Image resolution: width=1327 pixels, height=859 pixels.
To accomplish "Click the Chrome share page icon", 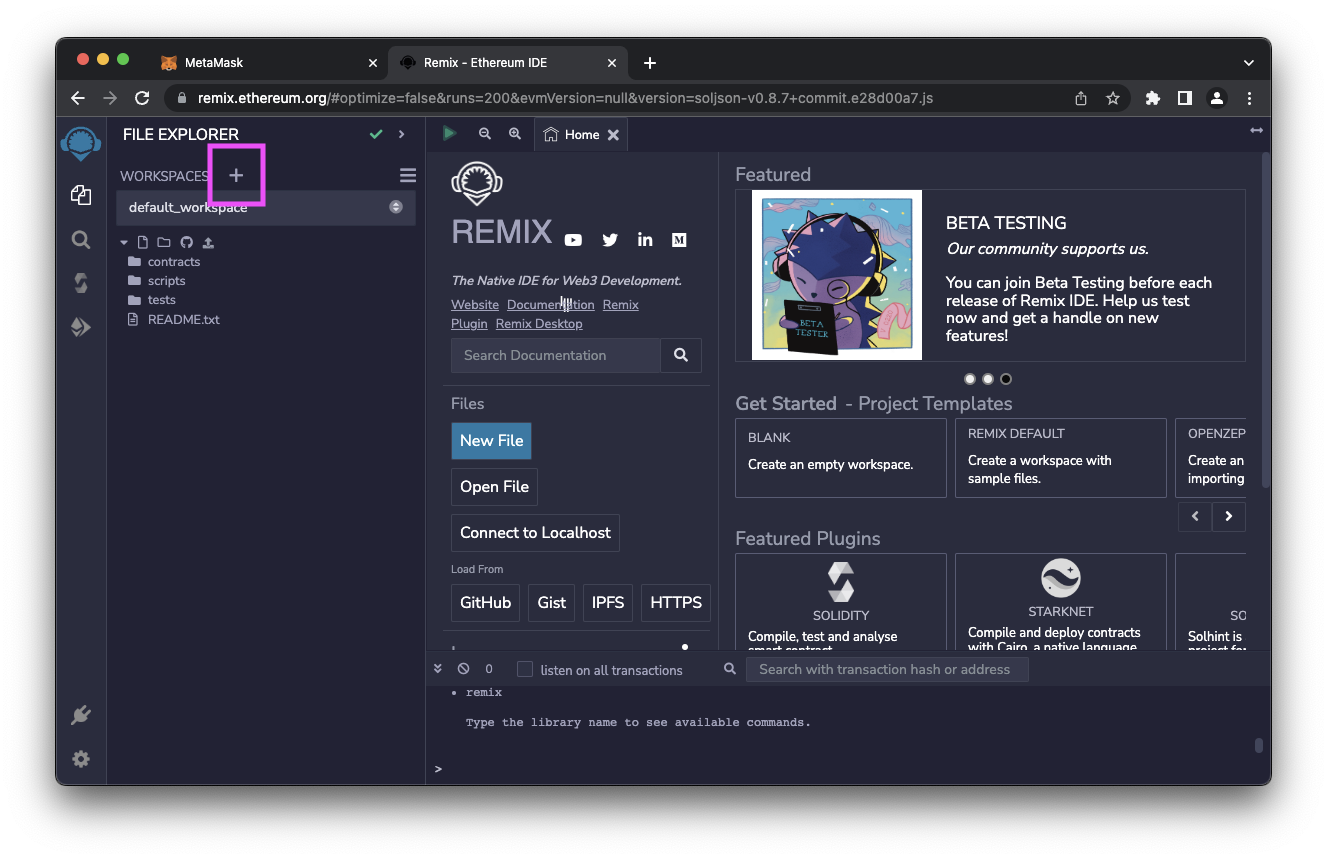I will point(1081,98).
